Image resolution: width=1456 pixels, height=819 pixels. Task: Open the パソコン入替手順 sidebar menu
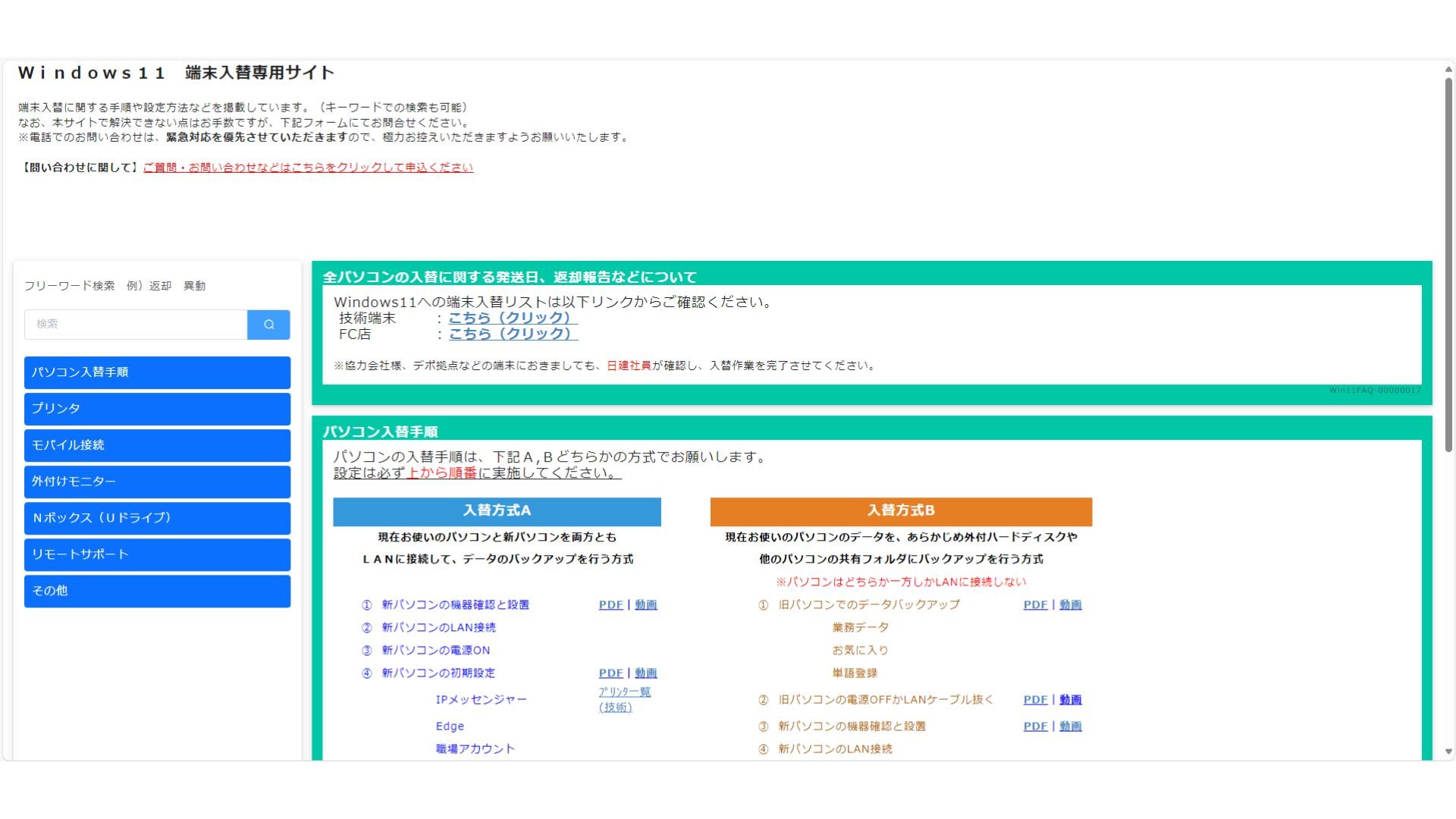point(157,372)
